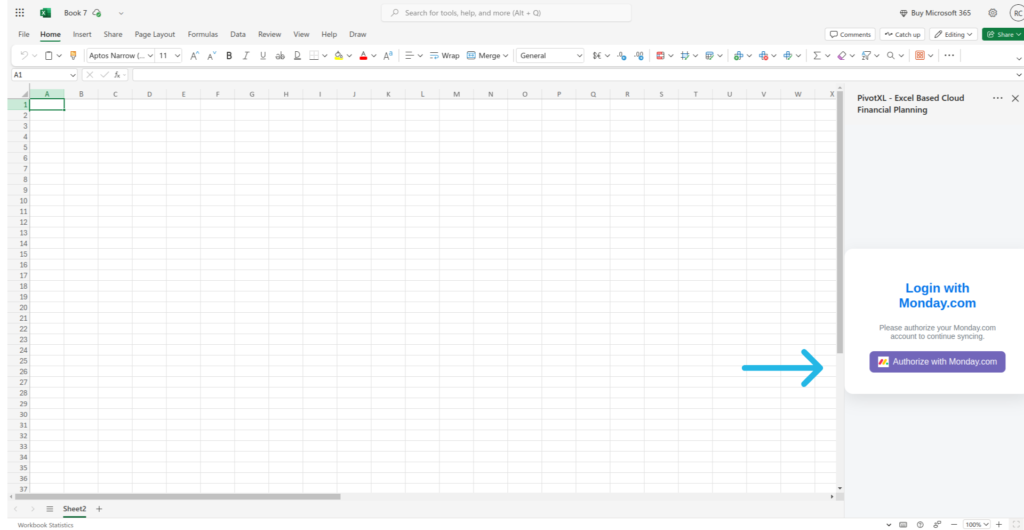Toggle strikethrough formatting
This screenshot has height=530, width=1024.
(280, 56)
